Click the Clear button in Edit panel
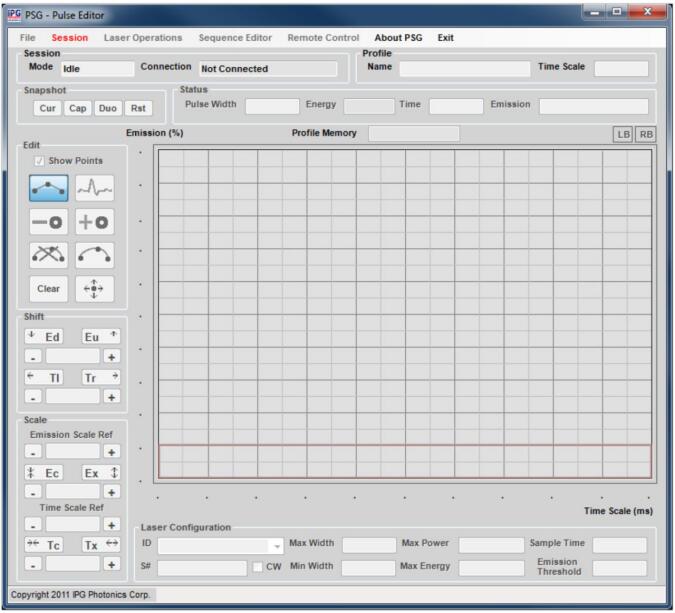This screenshot has width=675, height=613. pos(49,289)
